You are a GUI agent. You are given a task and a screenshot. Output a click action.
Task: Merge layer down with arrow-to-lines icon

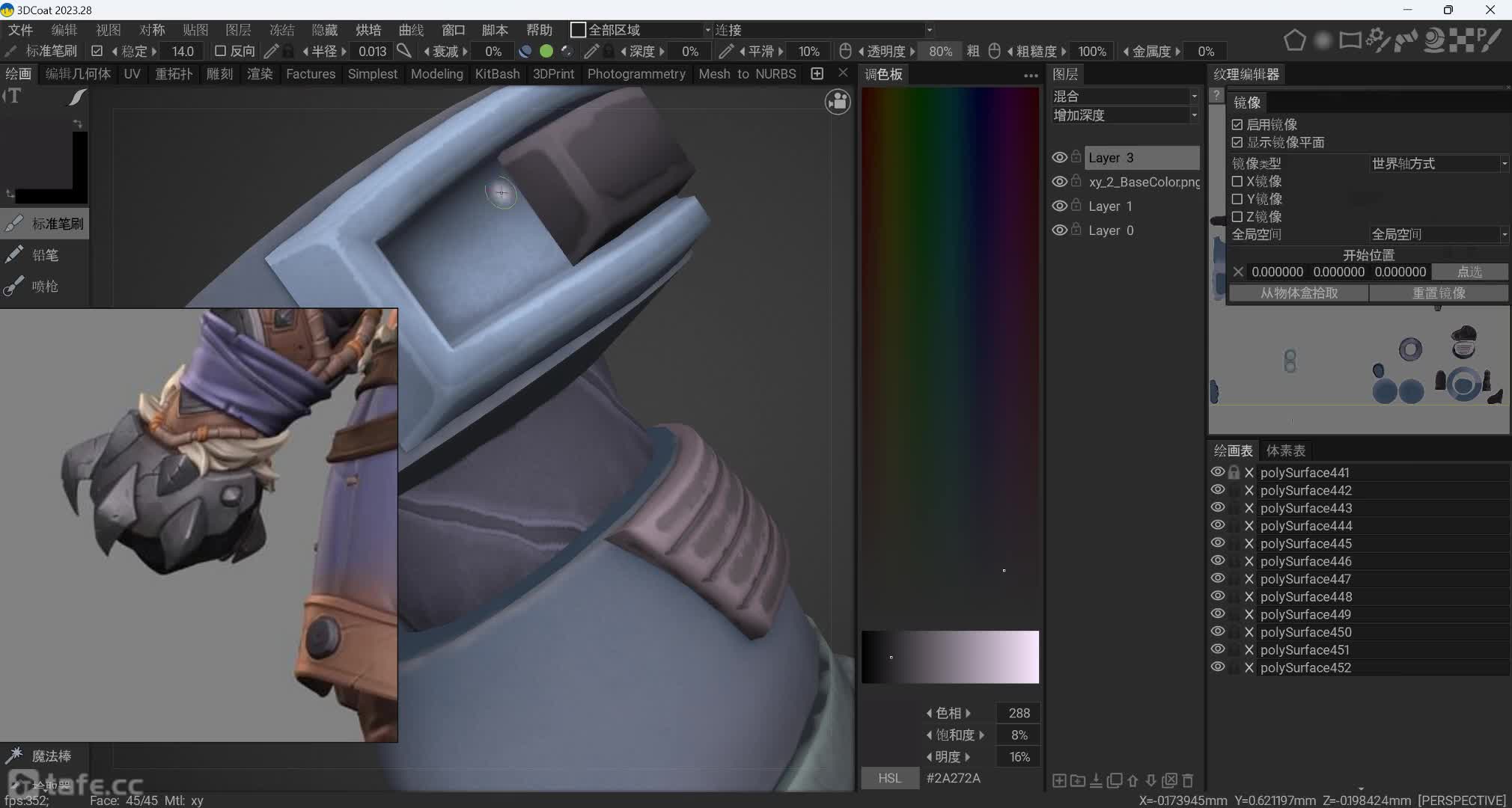tap(1096, 781)
